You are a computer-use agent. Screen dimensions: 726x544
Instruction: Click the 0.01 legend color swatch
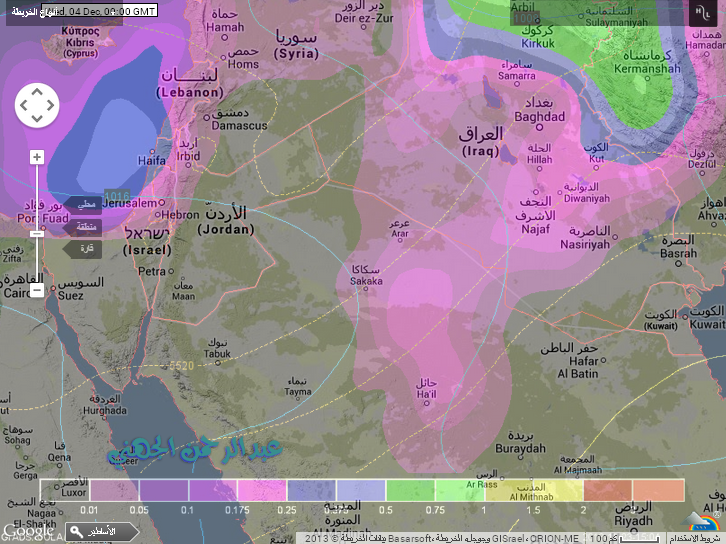[114, 490]
